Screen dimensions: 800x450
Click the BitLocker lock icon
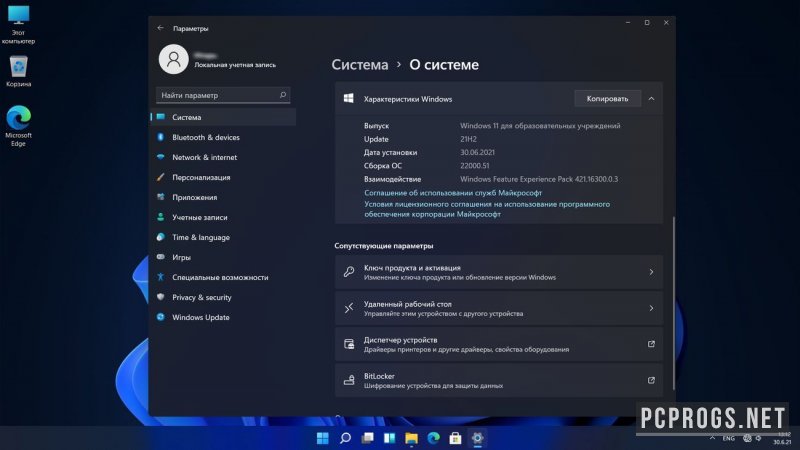[349, 380]
